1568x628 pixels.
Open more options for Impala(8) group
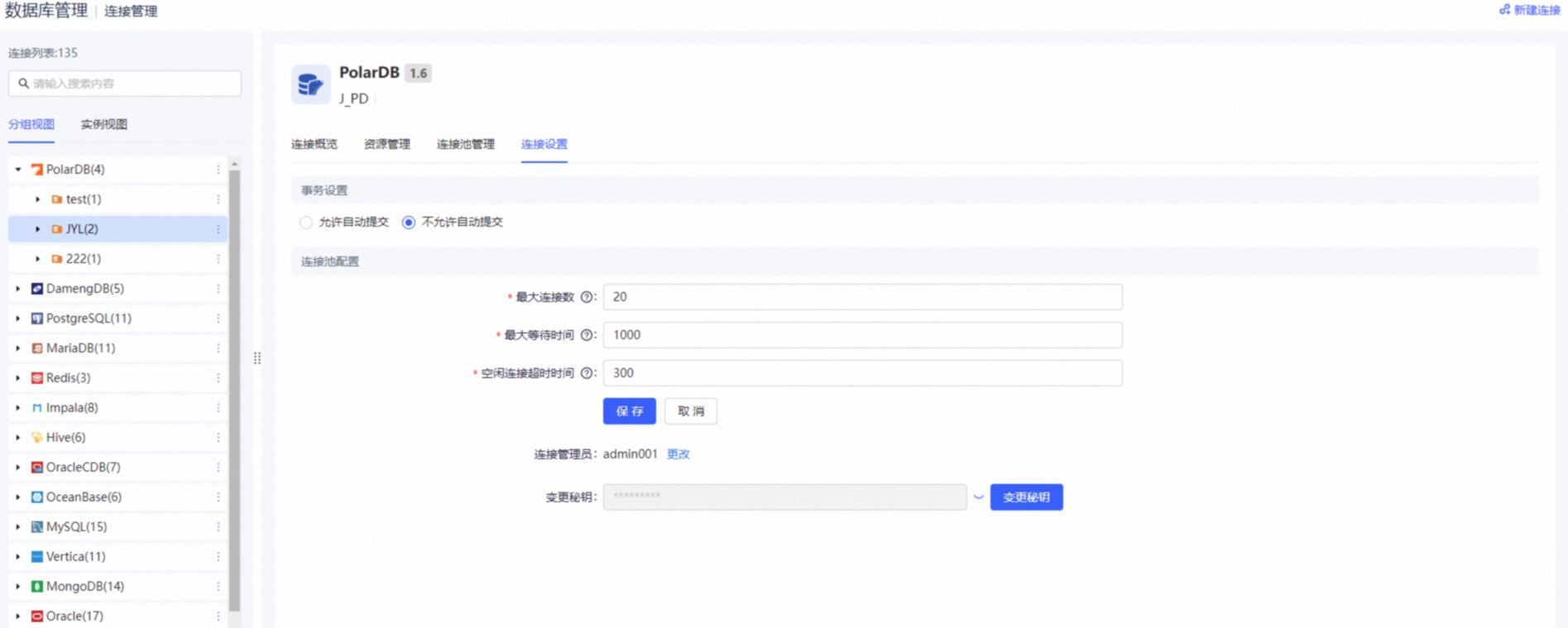(218, 408)
